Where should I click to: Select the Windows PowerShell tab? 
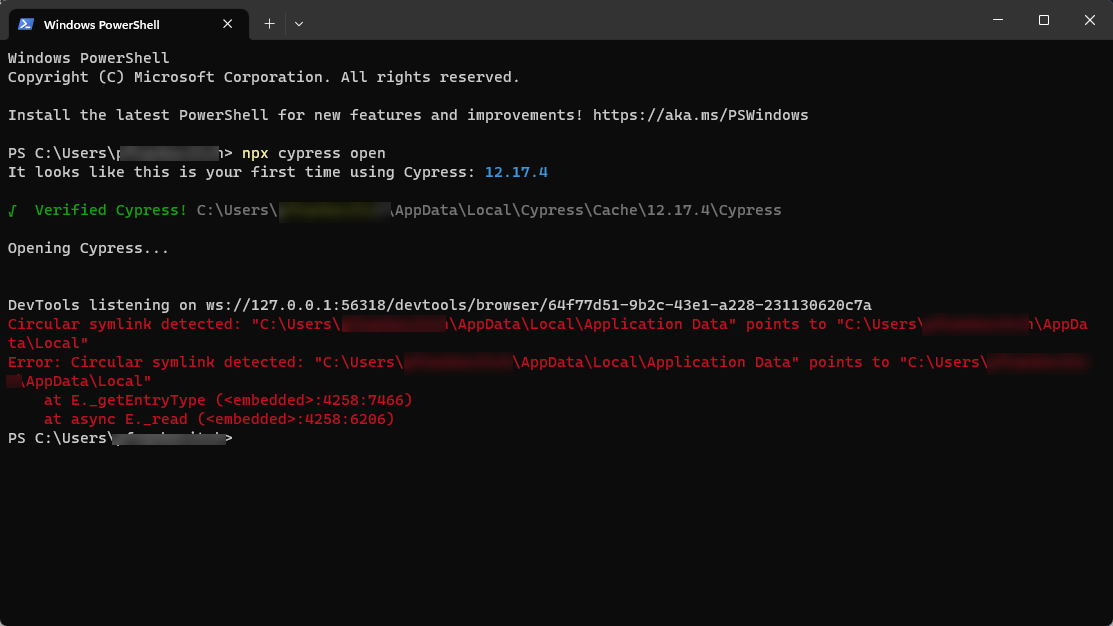pyautogui.click(x=120, y=24)
